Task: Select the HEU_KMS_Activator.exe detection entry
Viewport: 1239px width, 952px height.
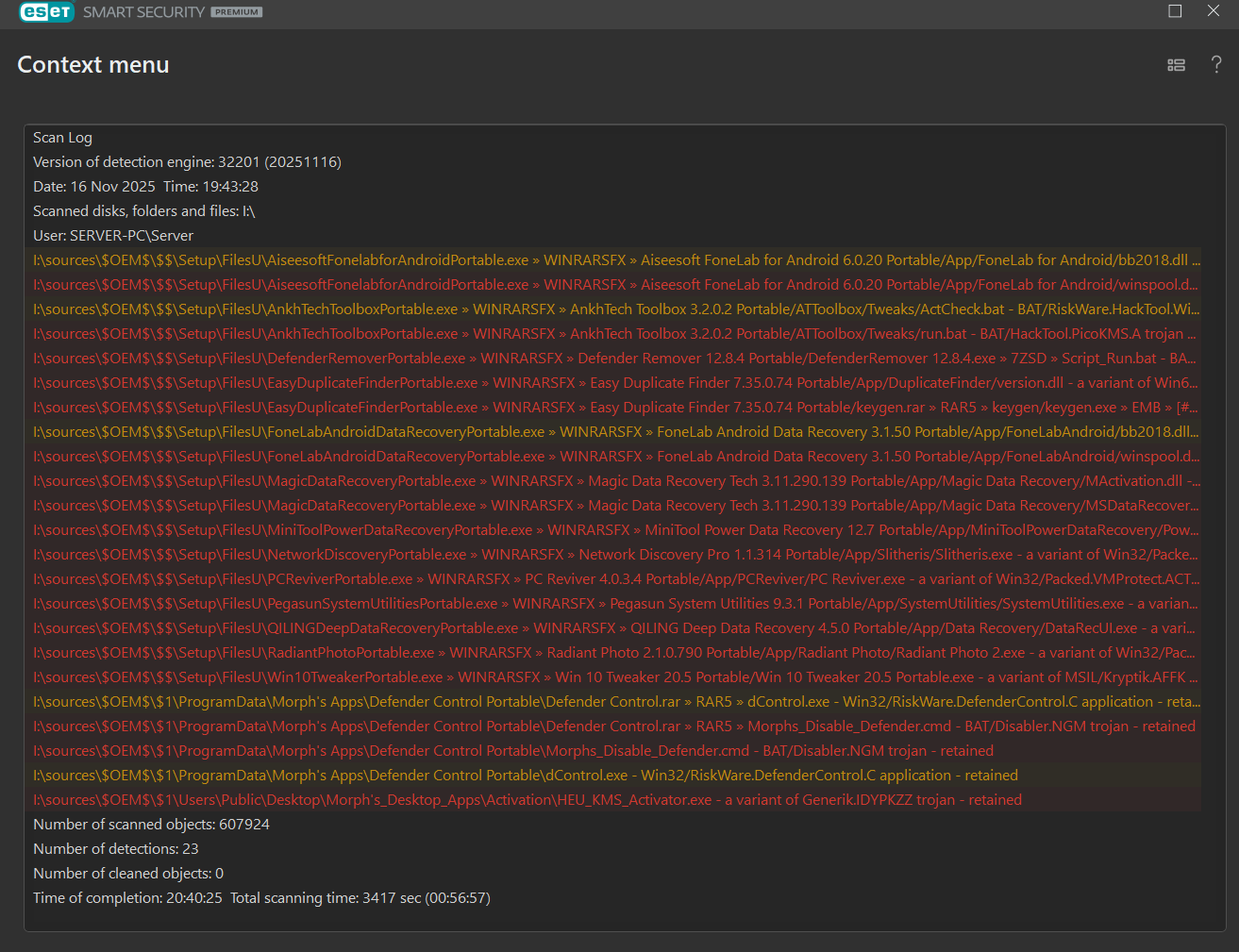Action: (527, 800)
